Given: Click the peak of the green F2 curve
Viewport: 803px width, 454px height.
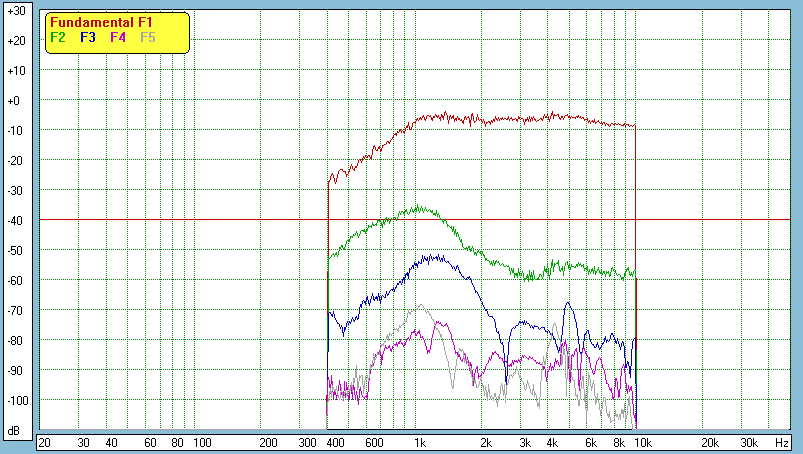Looking at the screenshot, I should point(420,209).
